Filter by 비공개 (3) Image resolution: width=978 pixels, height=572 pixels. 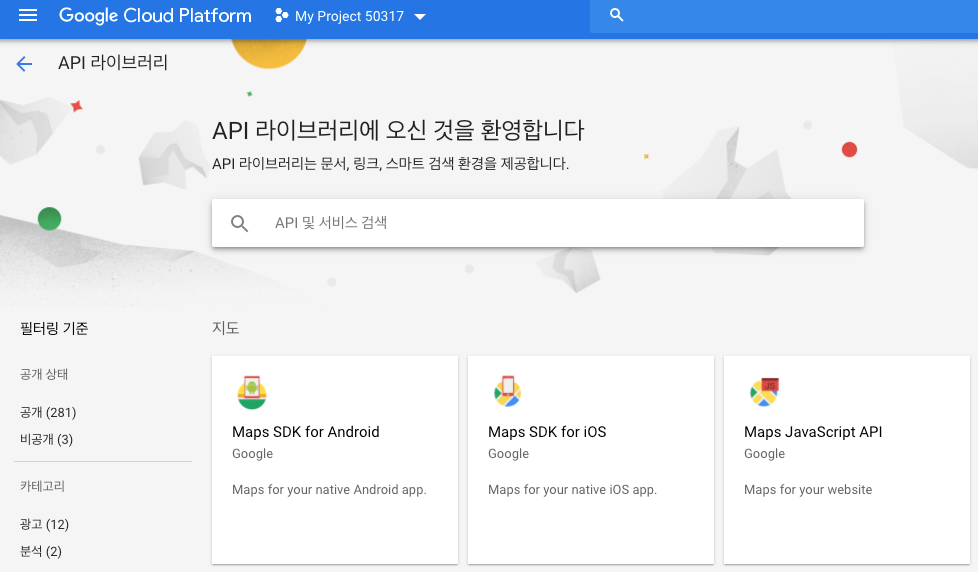[47, 440]
